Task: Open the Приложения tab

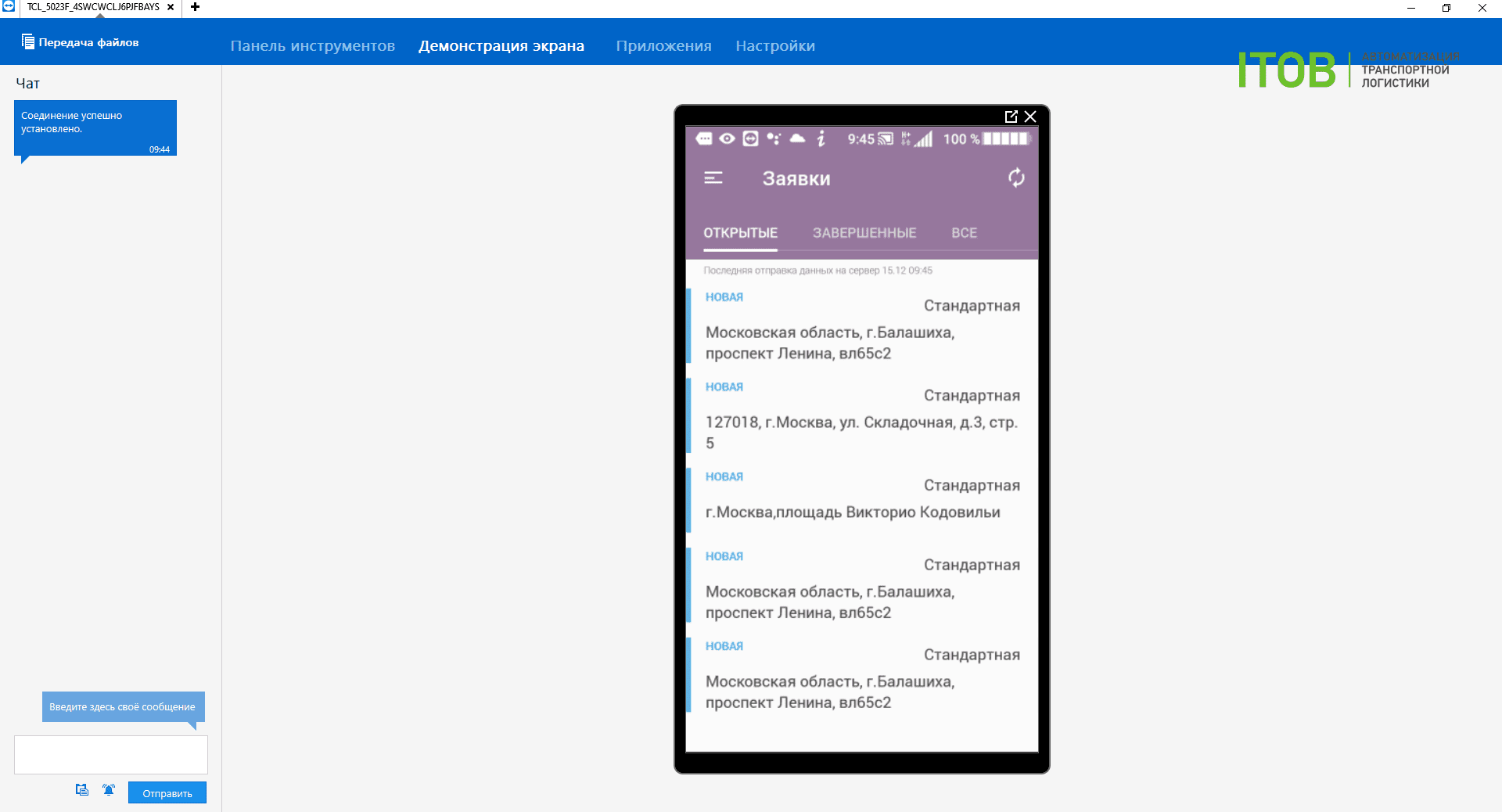Action: coord(663,46)
